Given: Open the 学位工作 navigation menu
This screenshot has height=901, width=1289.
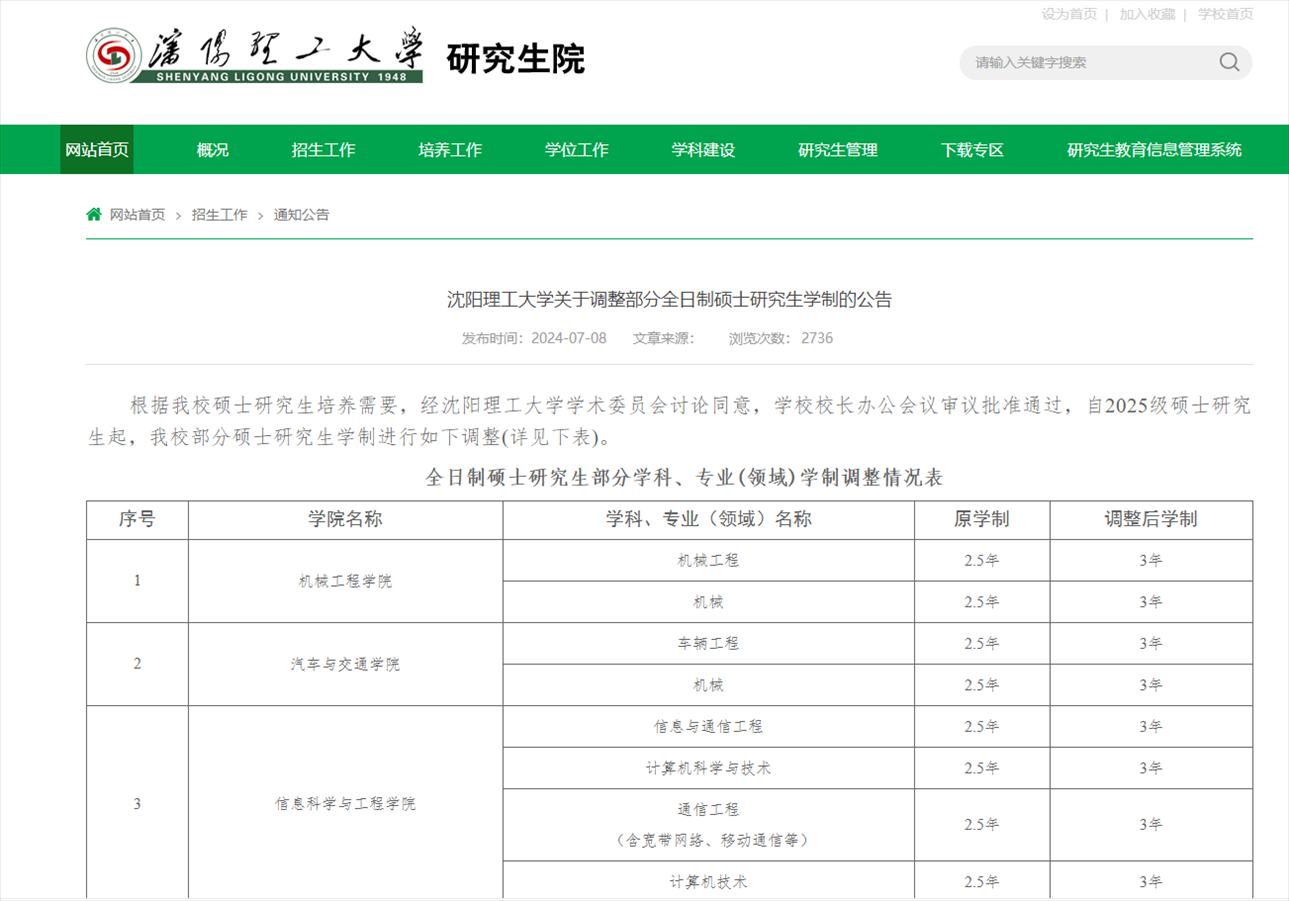Looking at the screenshot, I should pyautogui.click(x=575, y=149).
